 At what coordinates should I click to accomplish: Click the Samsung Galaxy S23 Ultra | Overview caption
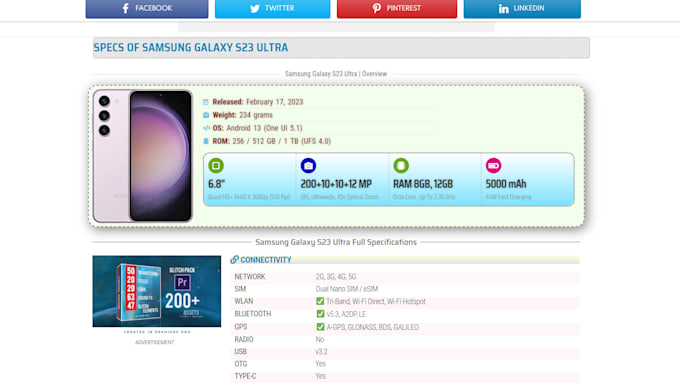[336, 74]
